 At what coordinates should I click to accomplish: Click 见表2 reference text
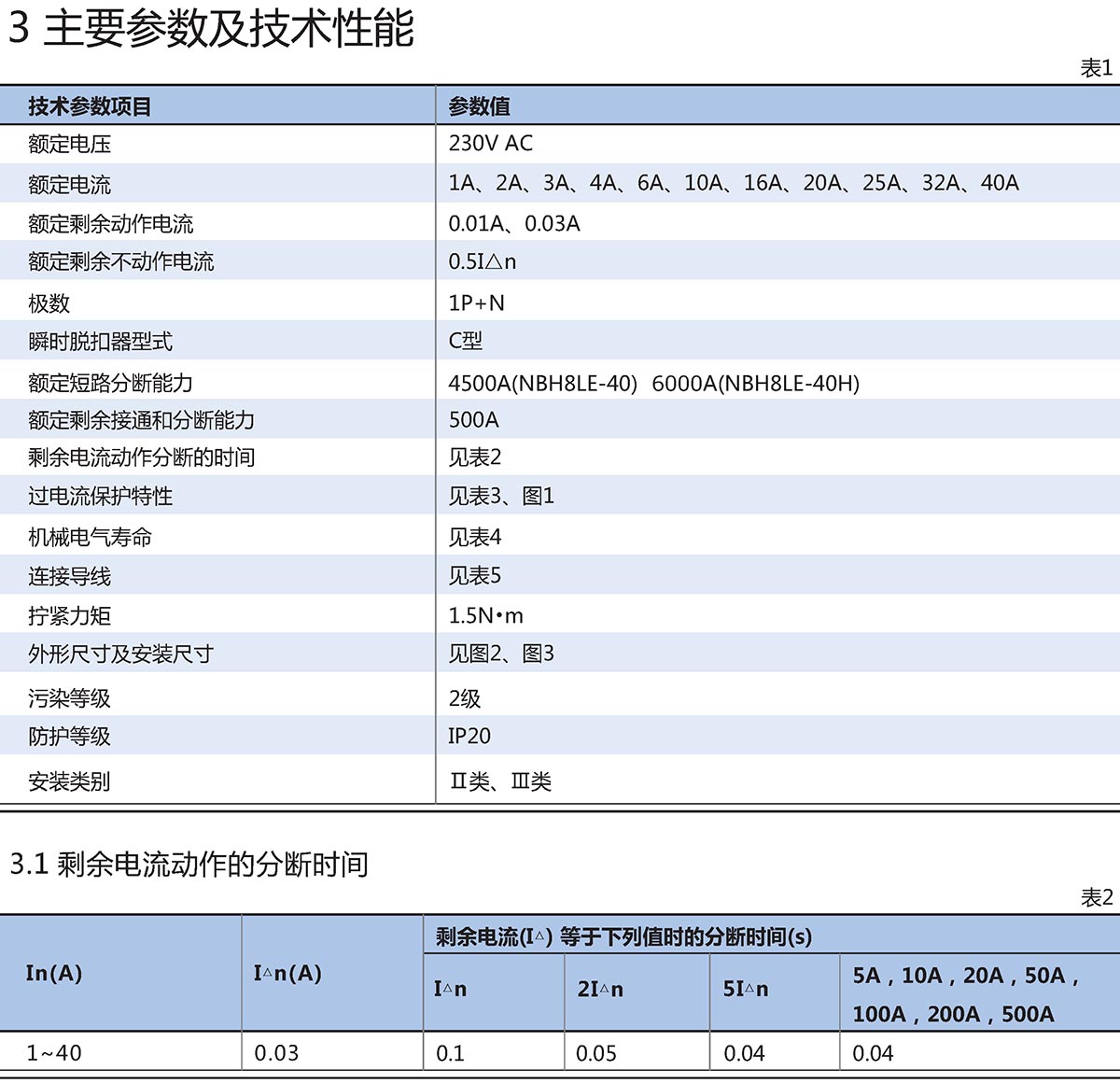coord(474,457)
